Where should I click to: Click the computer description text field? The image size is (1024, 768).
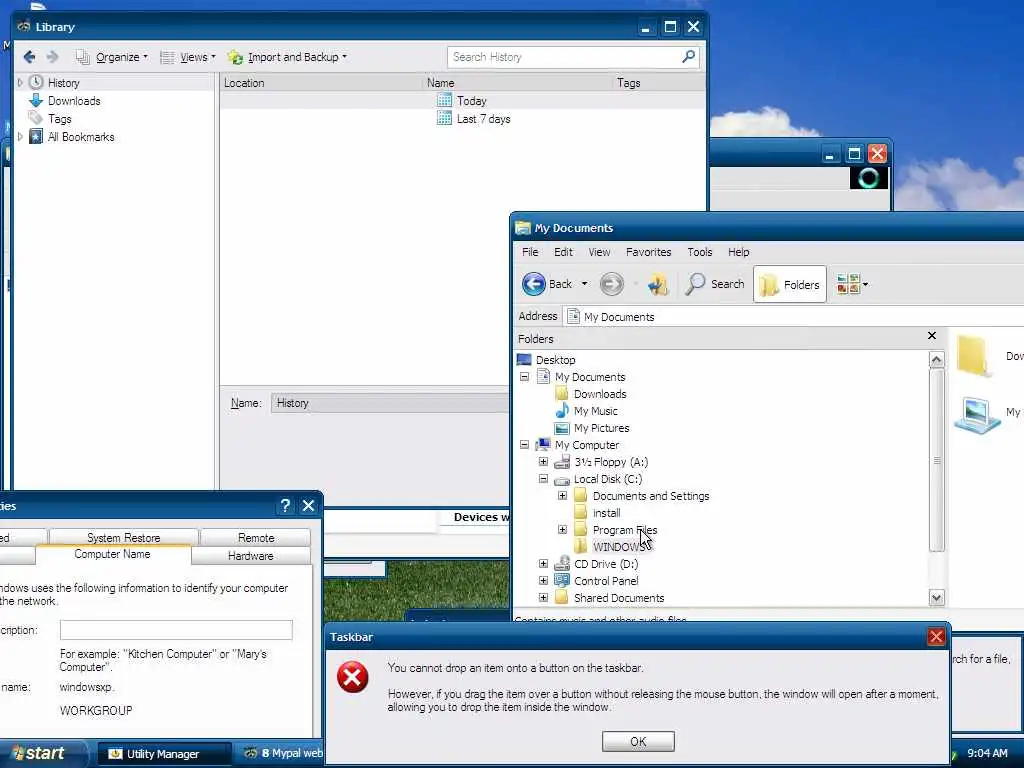(x=176, y=630)
